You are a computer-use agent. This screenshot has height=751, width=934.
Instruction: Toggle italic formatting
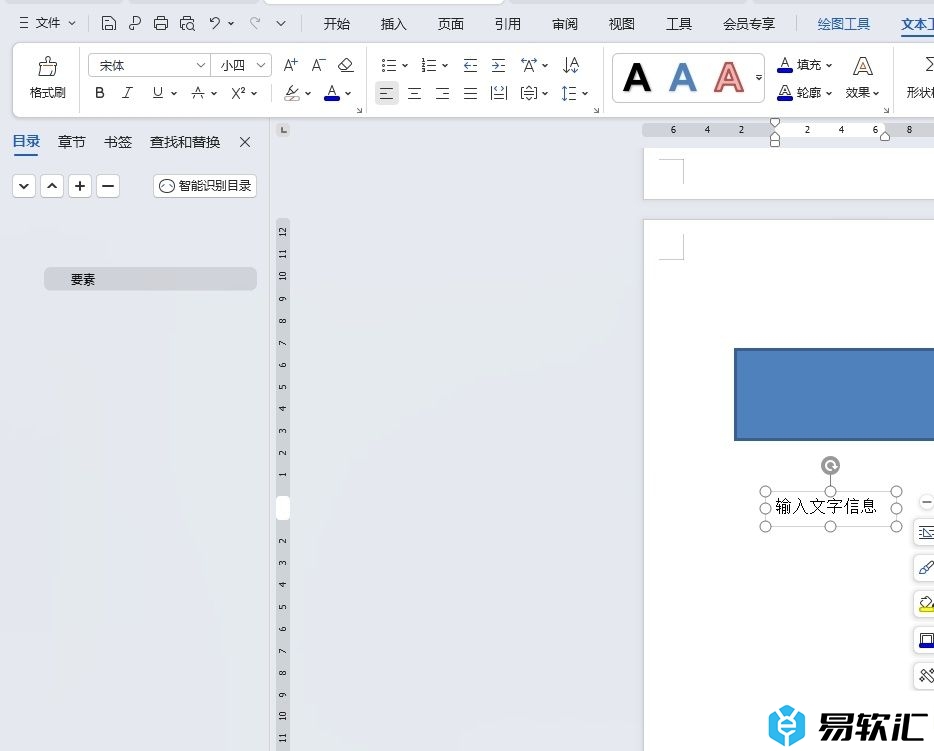tap(127, 93)
